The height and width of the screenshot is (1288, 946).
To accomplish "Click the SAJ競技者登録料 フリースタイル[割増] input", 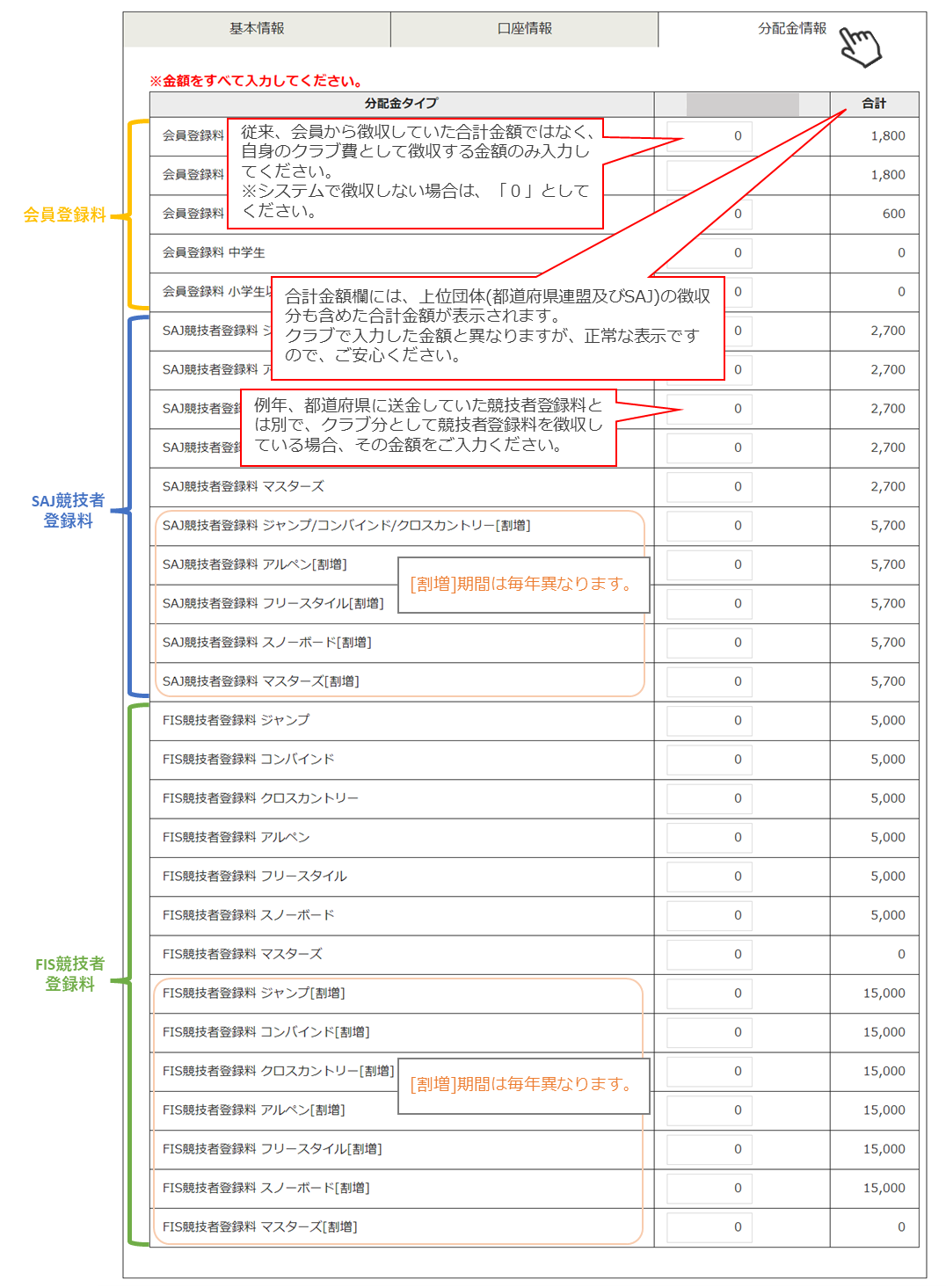I will [x=709, y=604].
